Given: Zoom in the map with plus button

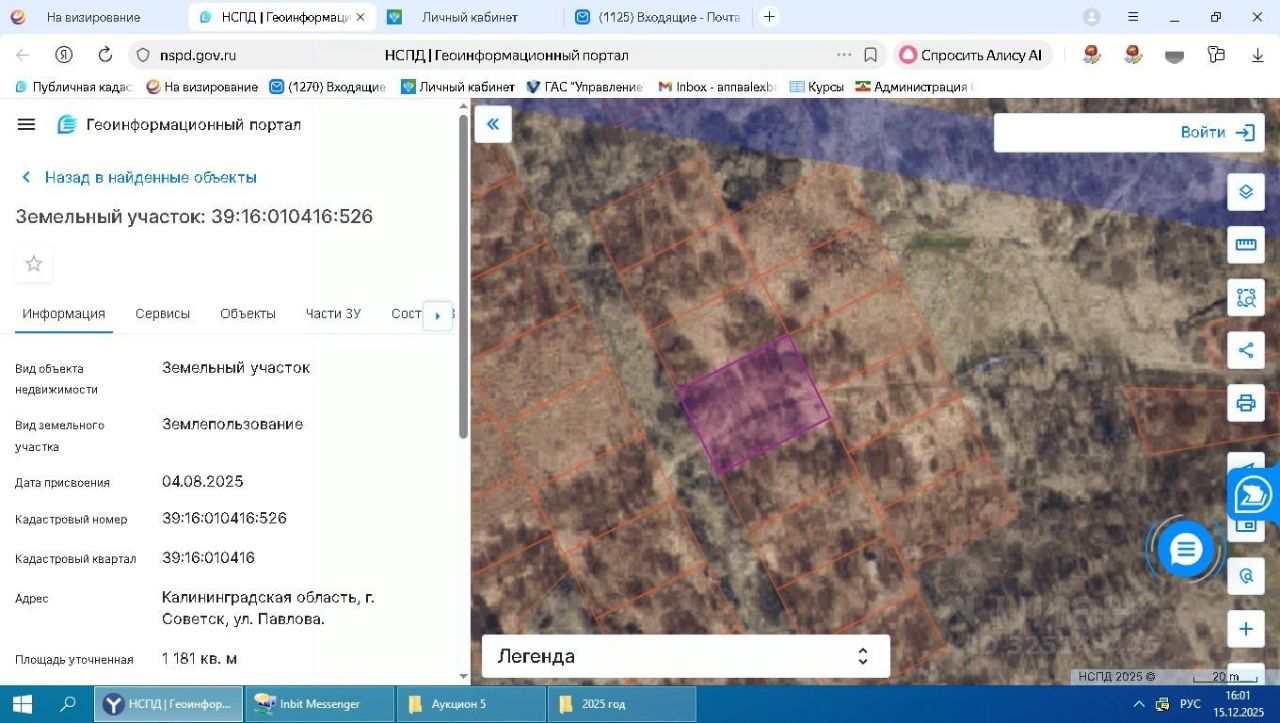Looking at the screenshot, I should coord(1246,629).
